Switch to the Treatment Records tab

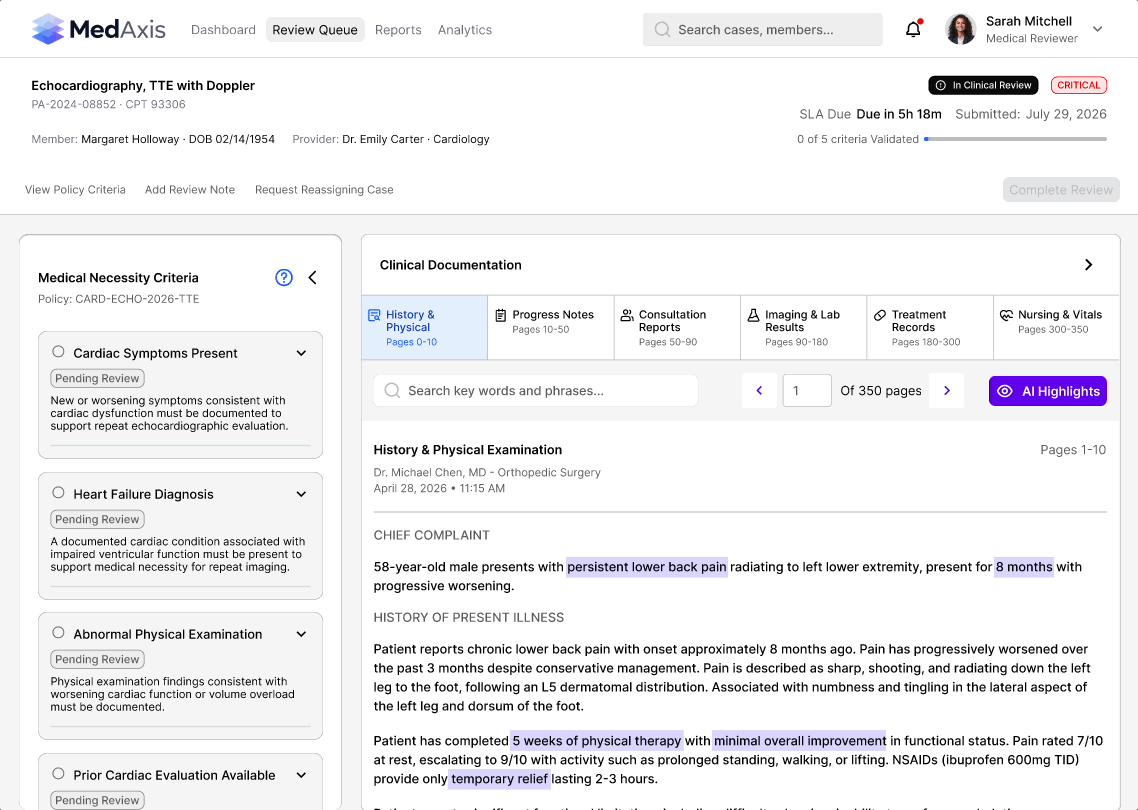(930, 327)
